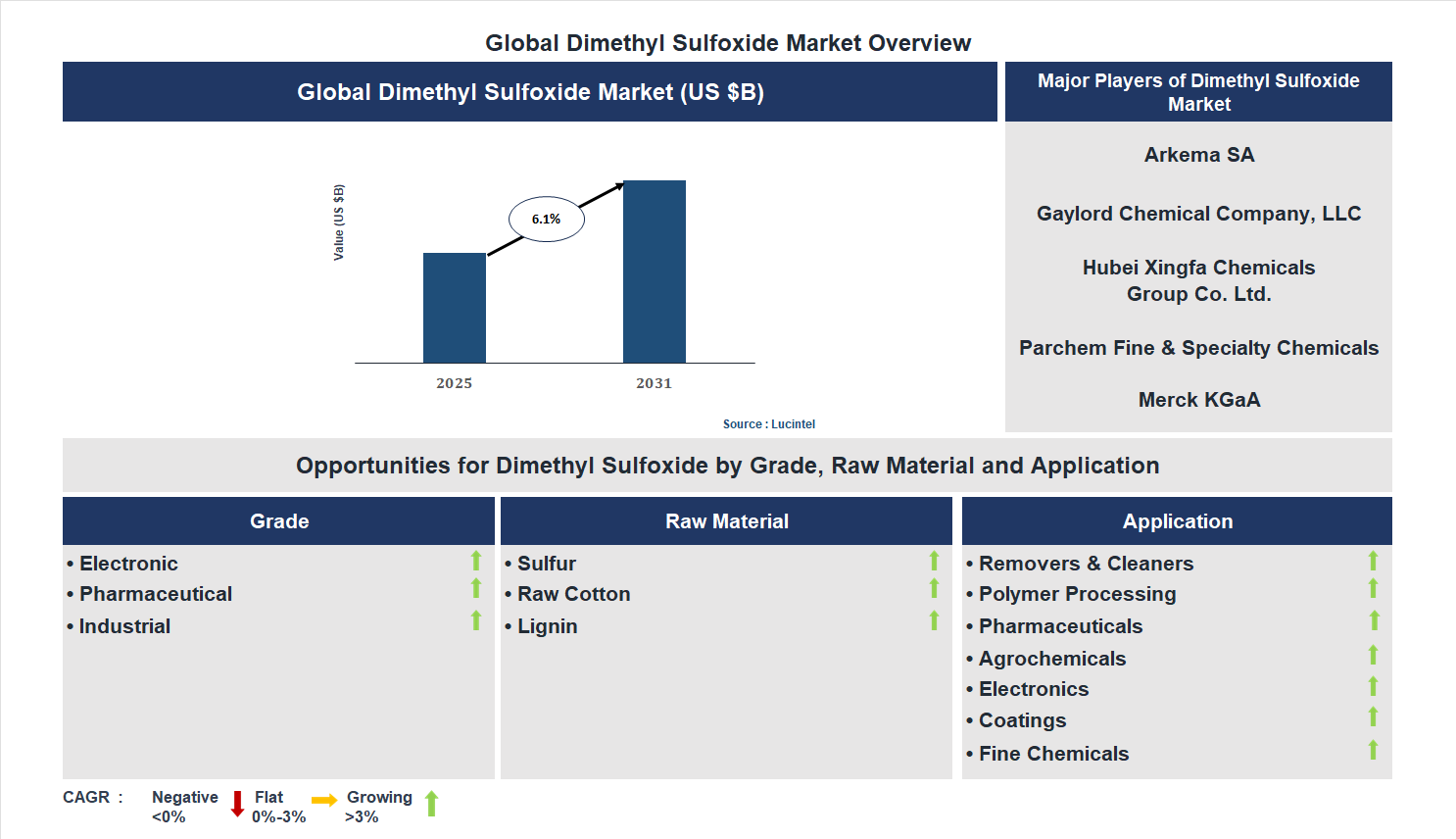This screenshot has height=839, width=1456.
Task: Toggle the growth indicator next to Raw Cotton
Action: pos(934,589)
